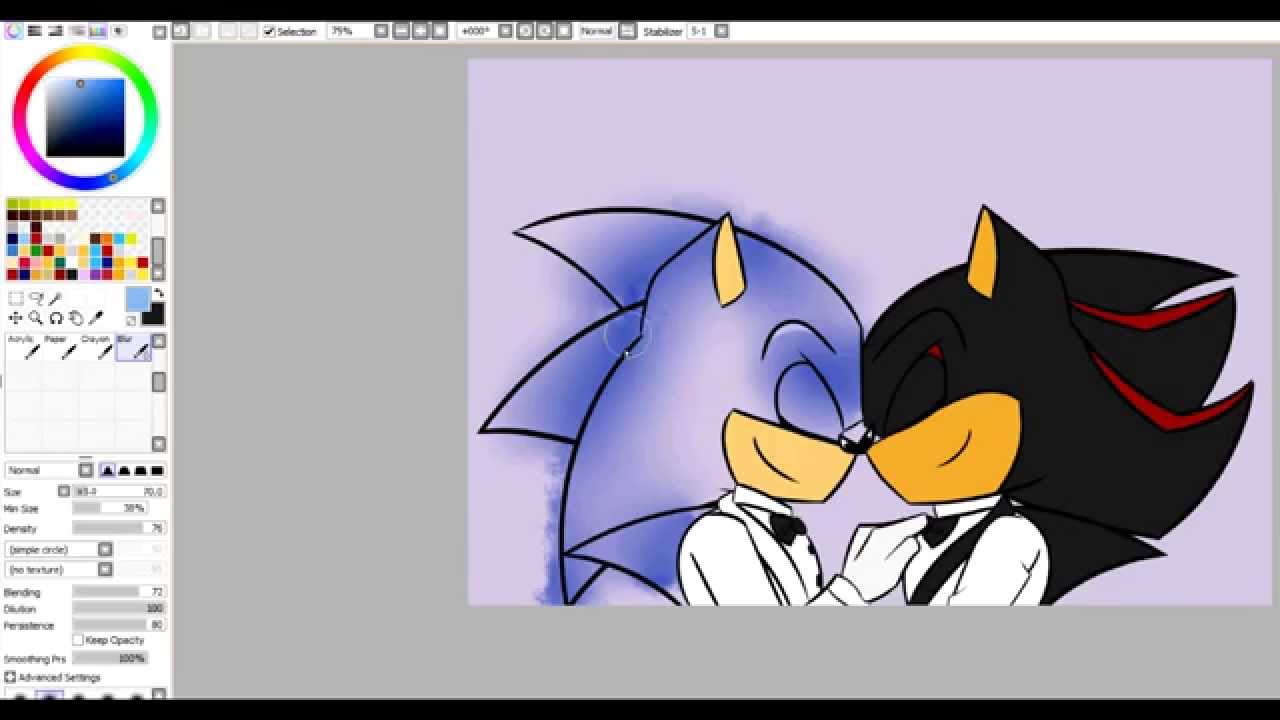This screenshot has height=720, width=1280.
Task: Expand the Advanced Settings section
Action: point(10,677)
